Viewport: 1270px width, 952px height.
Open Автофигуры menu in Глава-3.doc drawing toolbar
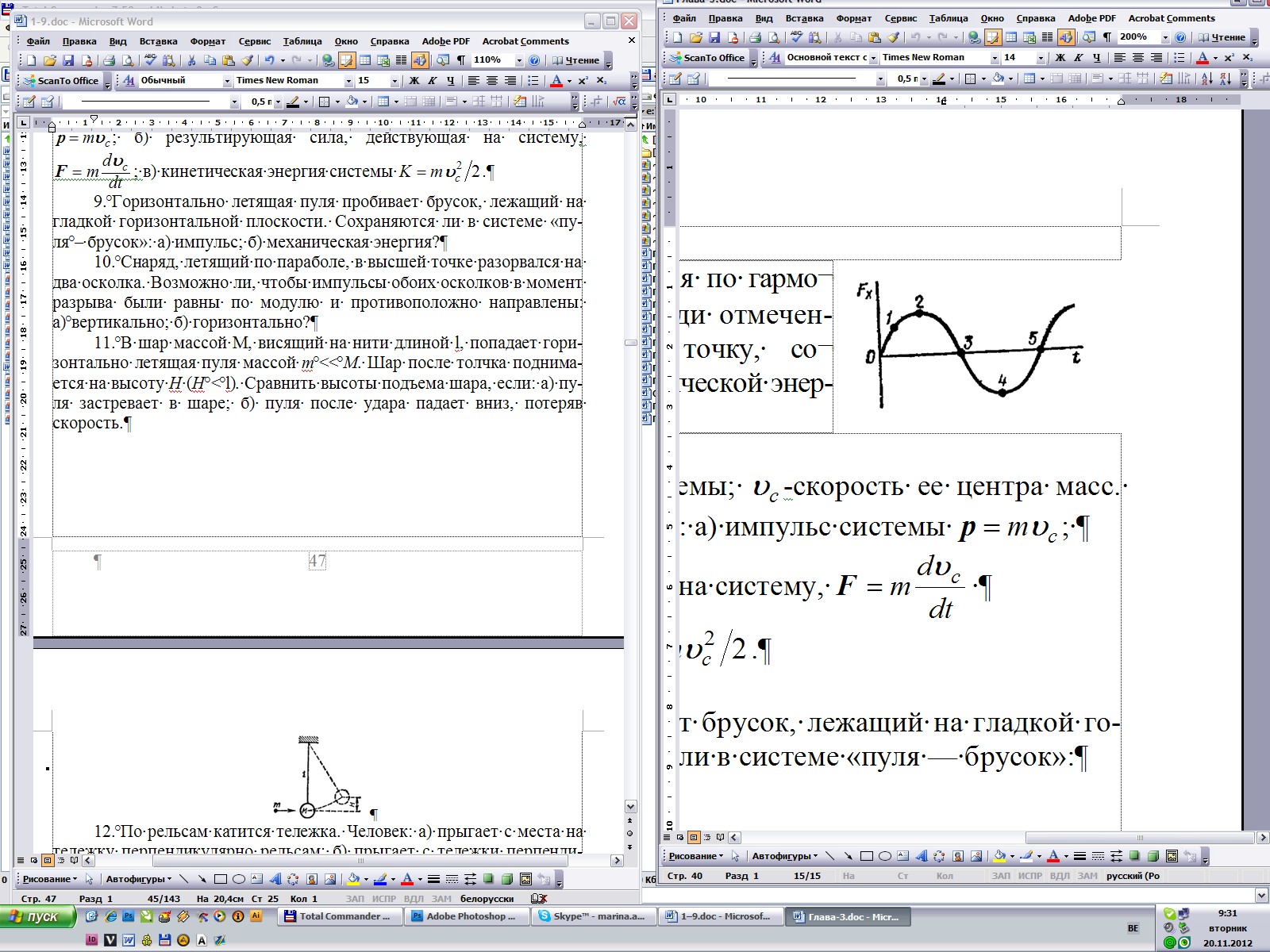tap(784, 856)
